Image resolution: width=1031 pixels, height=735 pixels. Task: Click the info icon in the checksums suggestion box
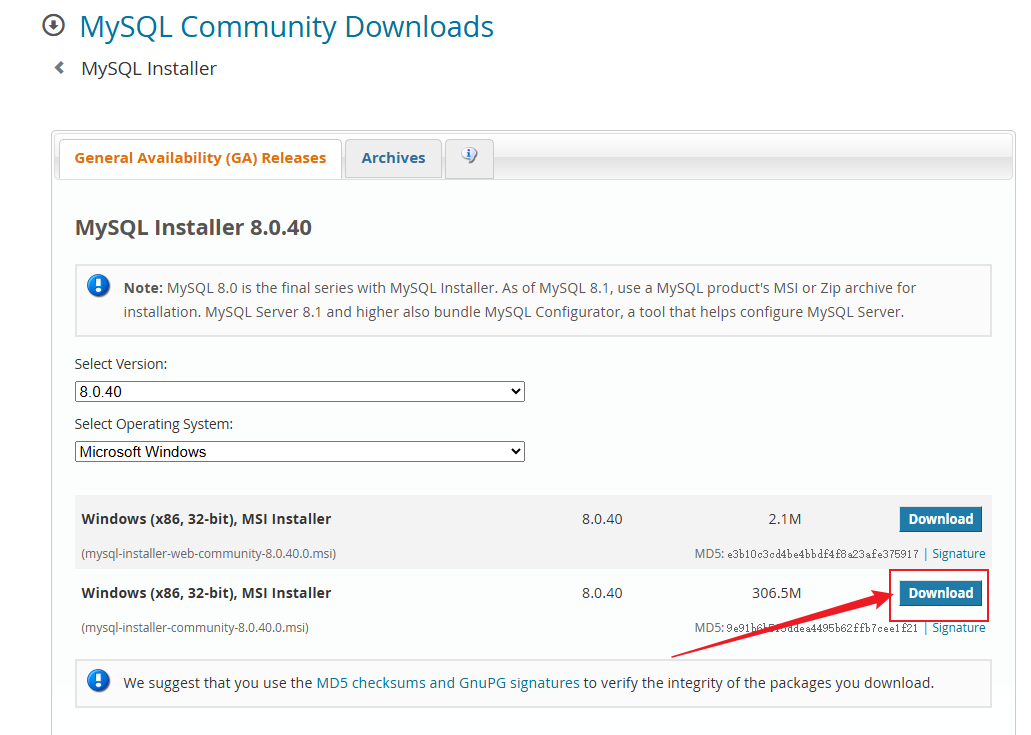point(97,682)
